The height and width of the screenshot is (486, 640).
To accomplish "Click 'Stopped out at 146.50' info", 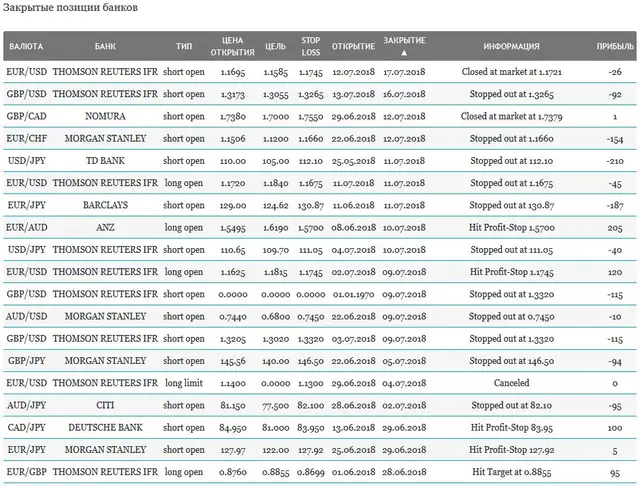I will (x=512, y=361).
